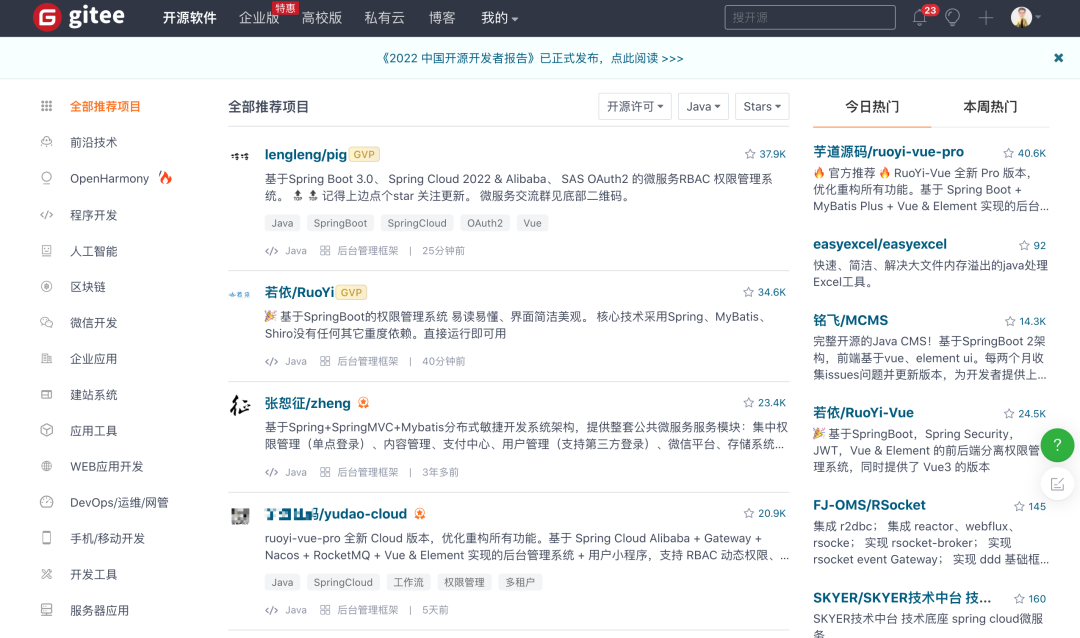This screenshot has height=638, width=1080.
Task: Open the Java language filter dropdown
Action: click(703, 106)
